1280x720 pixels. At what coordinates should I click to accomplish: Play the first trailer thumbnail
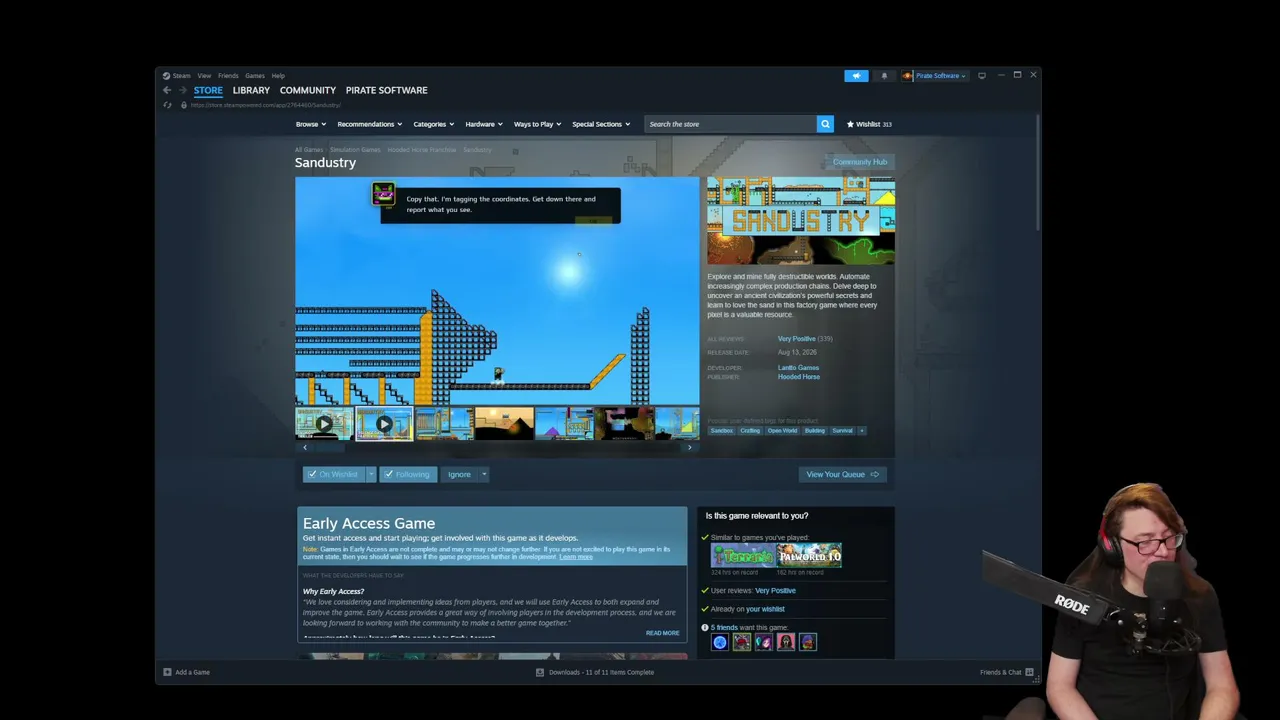(x=324, y=424)
